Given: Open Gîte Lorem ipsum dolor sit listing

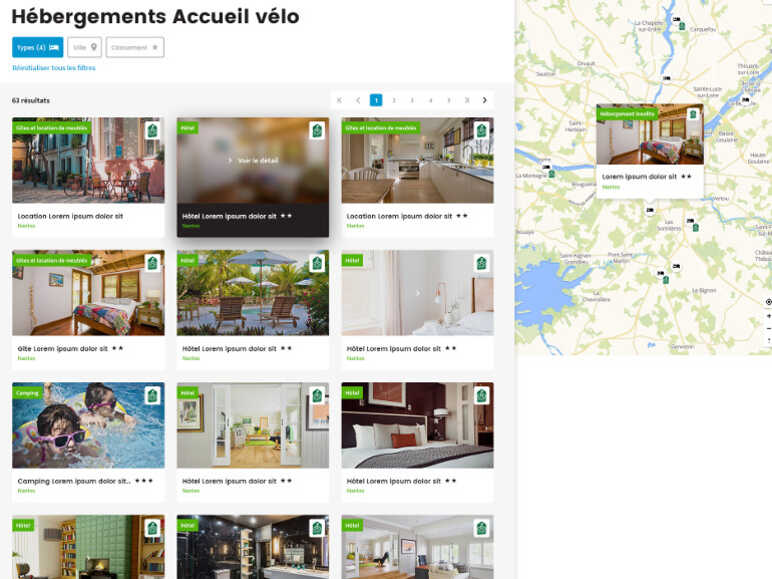Looking at the screenshot, I should [63, 349].
